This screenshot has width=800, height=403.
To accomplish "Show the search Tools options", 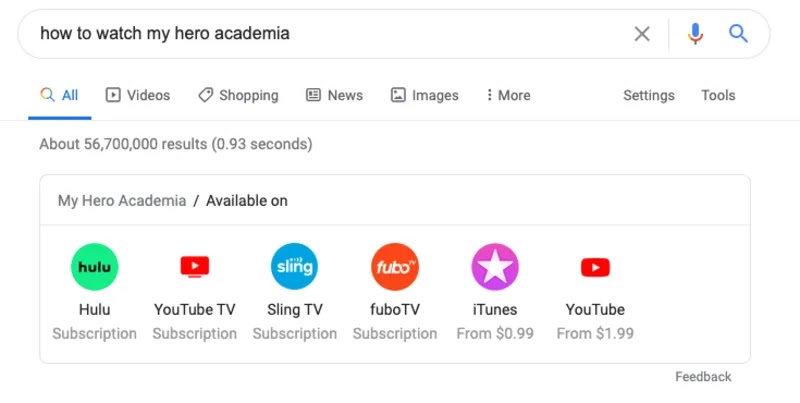I will tap(718, 95).
